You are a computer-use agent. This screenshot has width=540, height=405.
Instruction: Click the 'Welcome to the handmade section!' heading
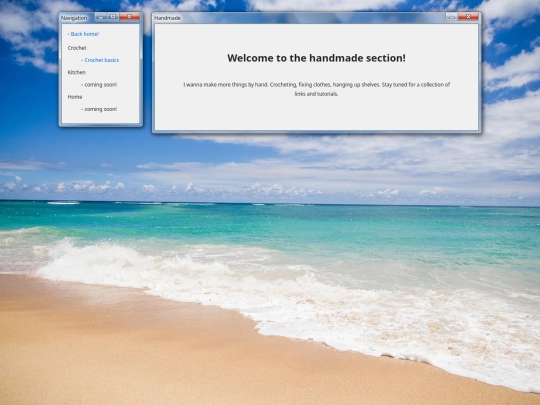click(x=316, y=58)
